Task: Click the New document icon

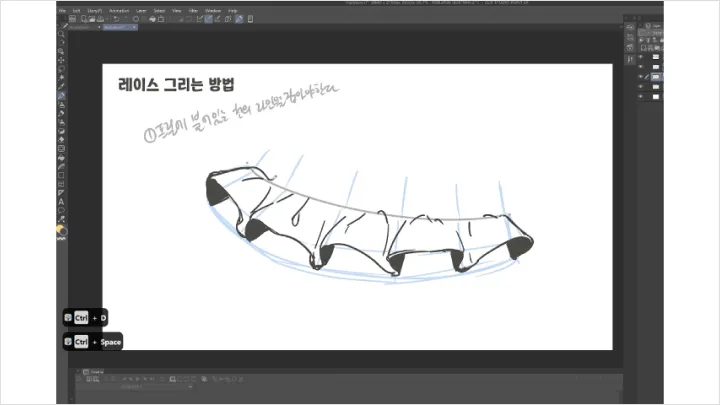Action: click(84, 19)
